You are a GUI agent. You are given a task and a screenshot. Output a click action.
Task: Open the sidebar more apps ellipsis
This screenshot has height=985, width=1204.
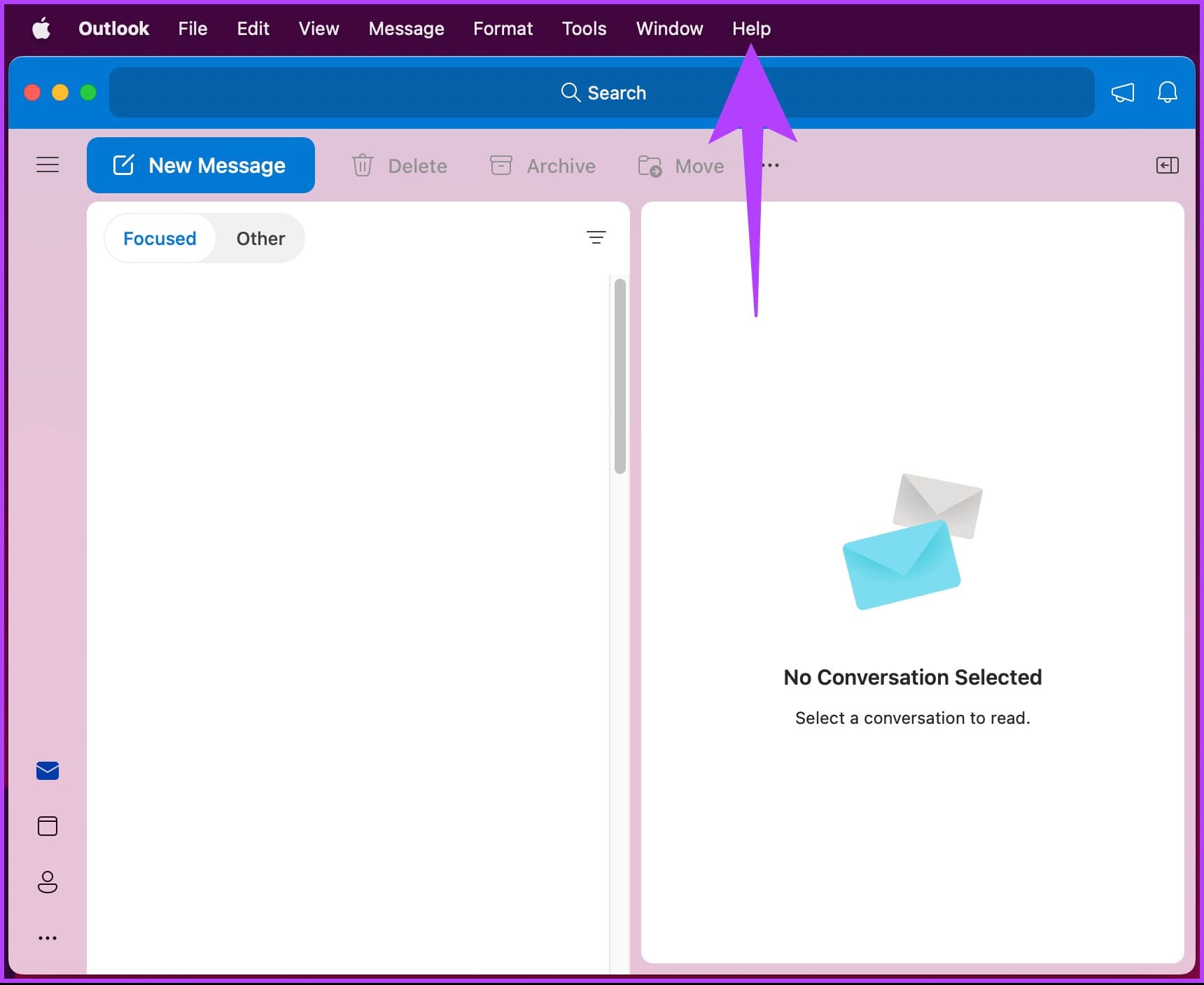[x=48, y=938]
